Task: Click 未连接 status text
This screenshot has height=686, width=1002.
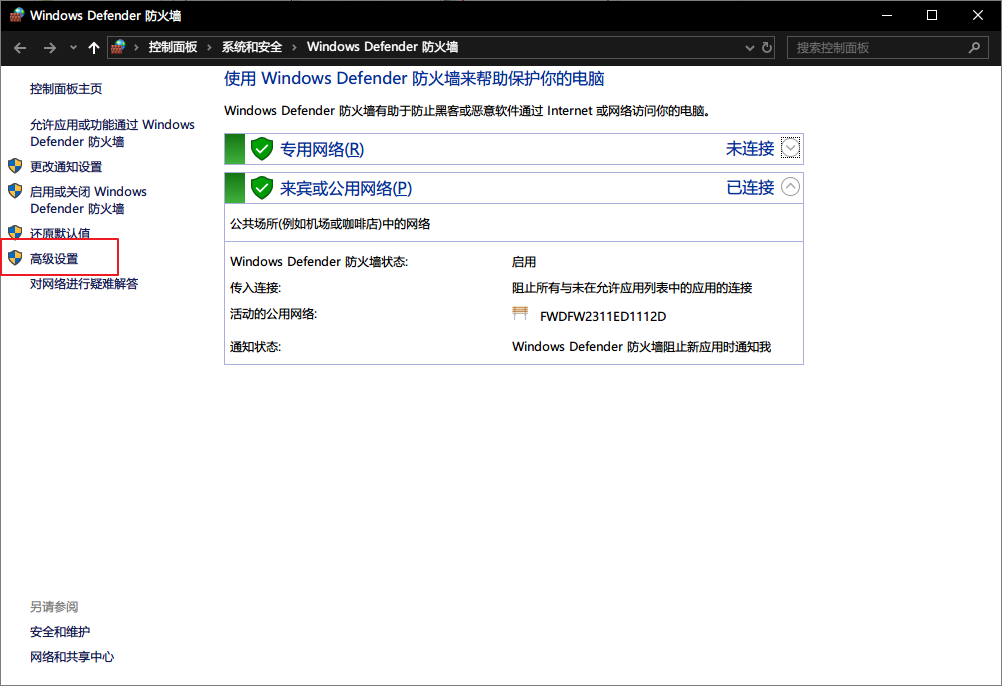Action: coord(750,149)
